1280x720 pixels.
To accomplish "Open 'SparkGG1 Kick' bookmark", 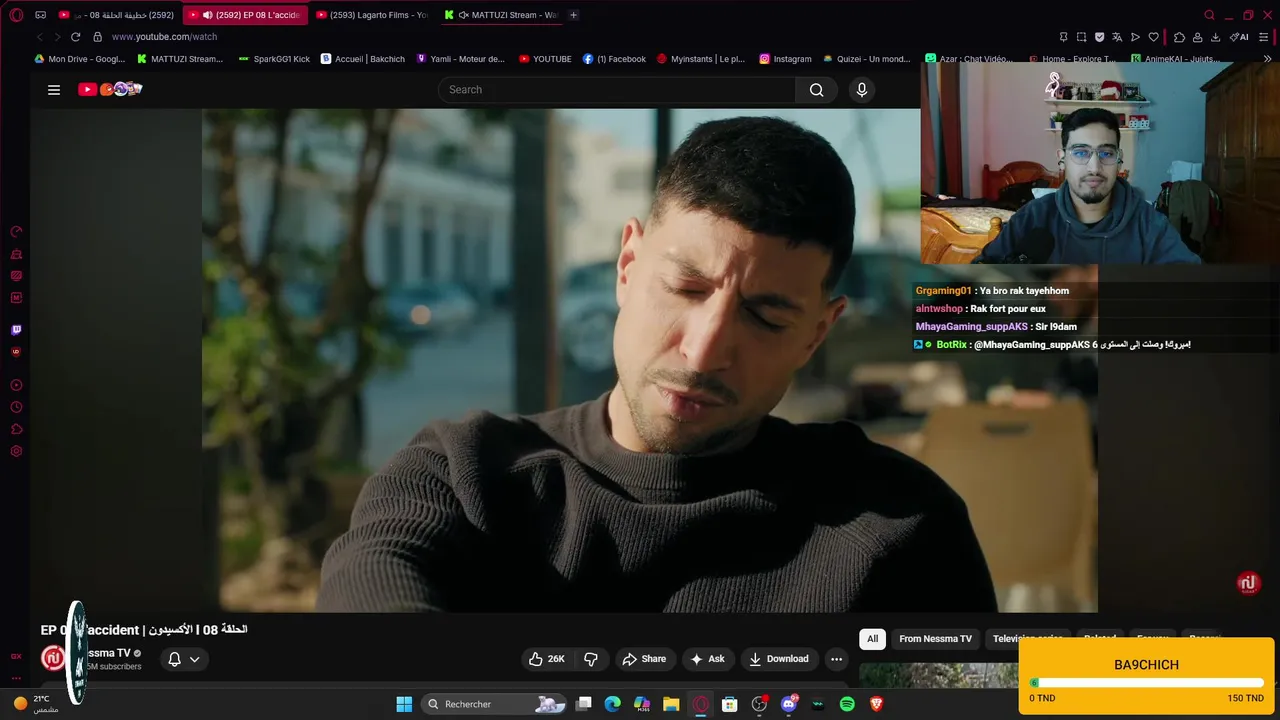I will coord(274,59).
